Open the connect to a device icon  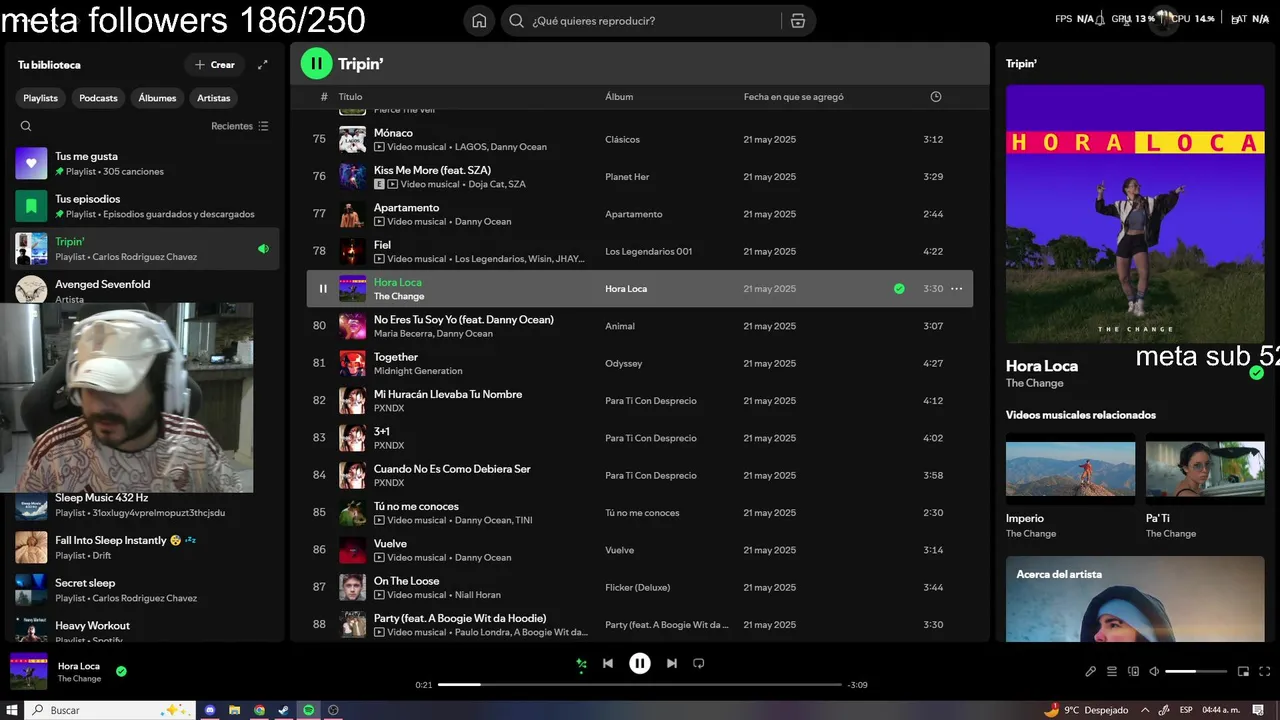1133,671
